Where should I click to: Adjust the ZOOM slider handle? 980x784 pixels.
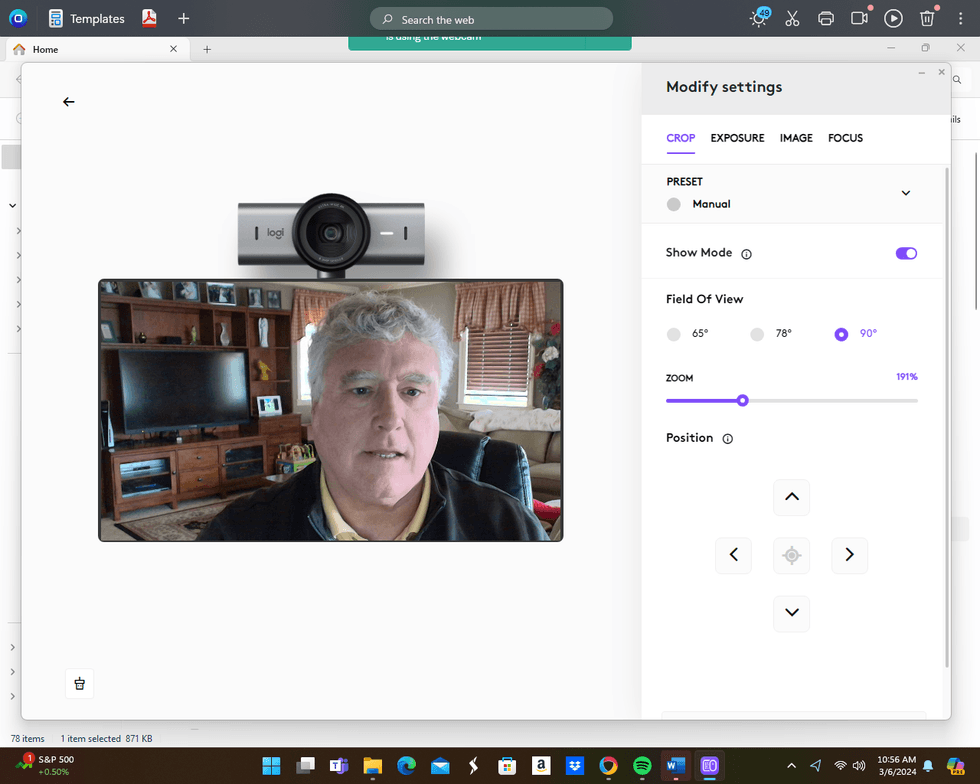742,400
